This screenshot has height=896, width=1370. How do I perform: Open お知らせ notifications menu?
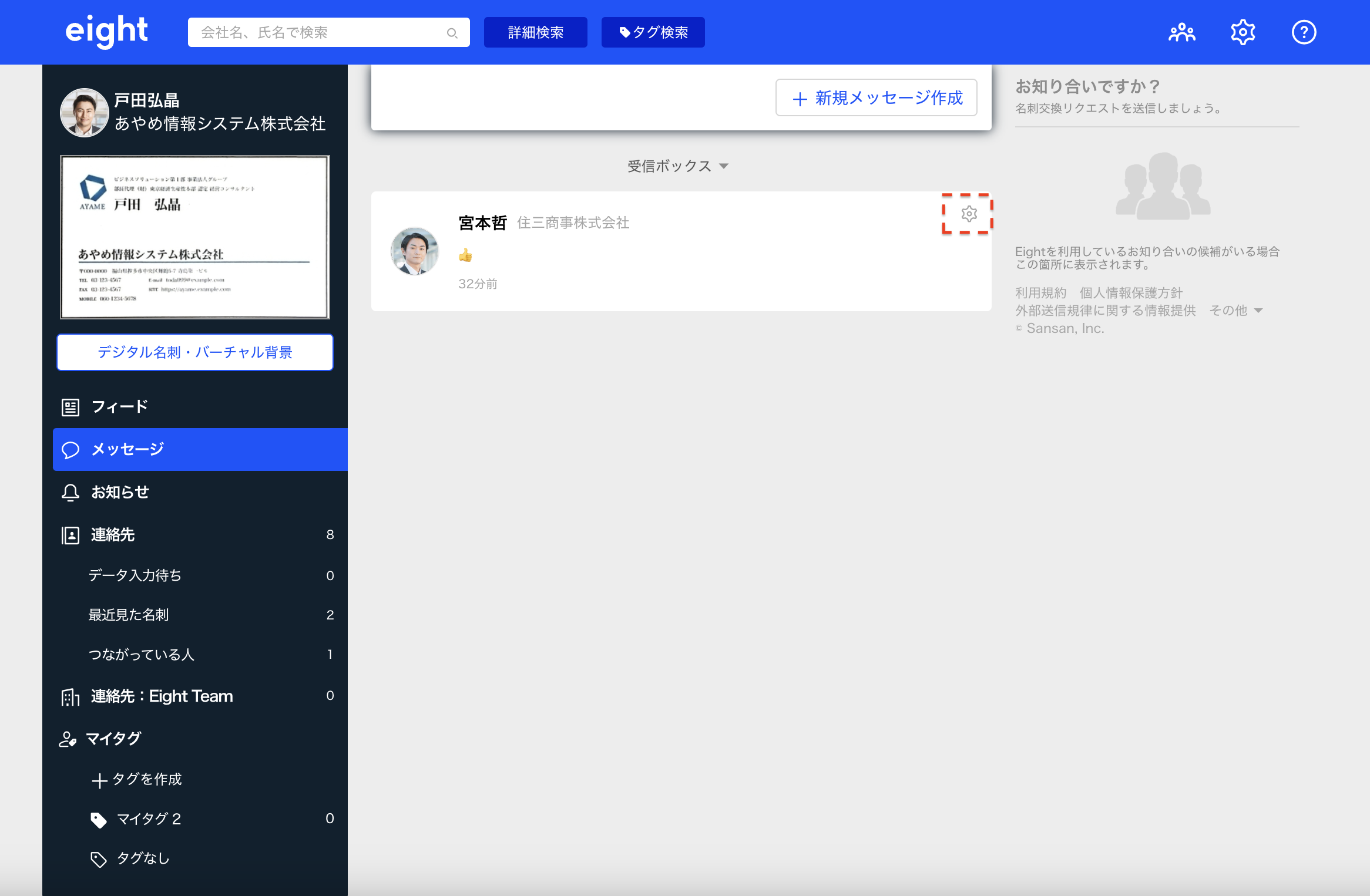pyautogui.click(x=120, y=492)
